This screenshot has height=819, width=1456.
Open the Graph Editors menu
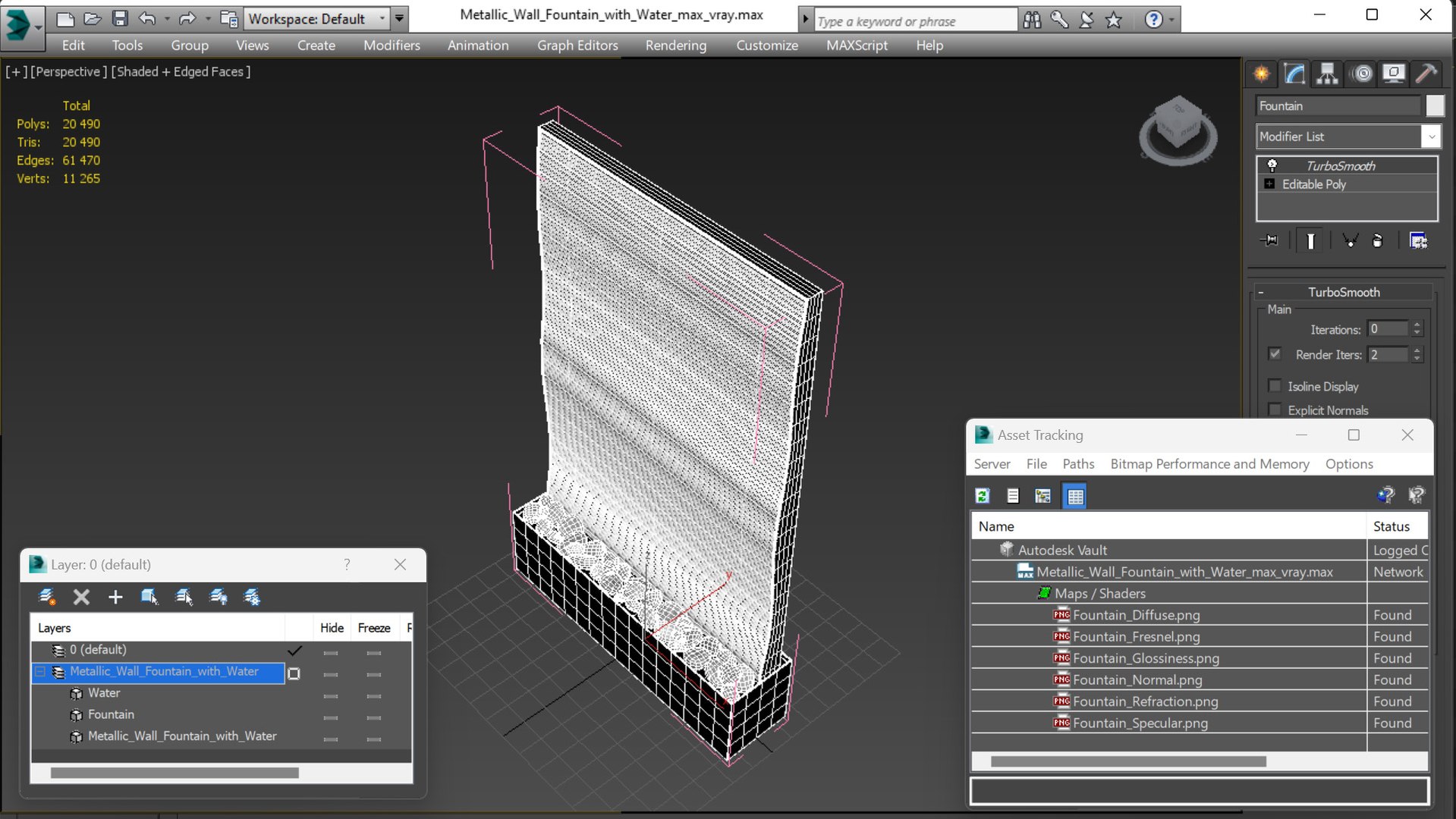coord(577,45)
